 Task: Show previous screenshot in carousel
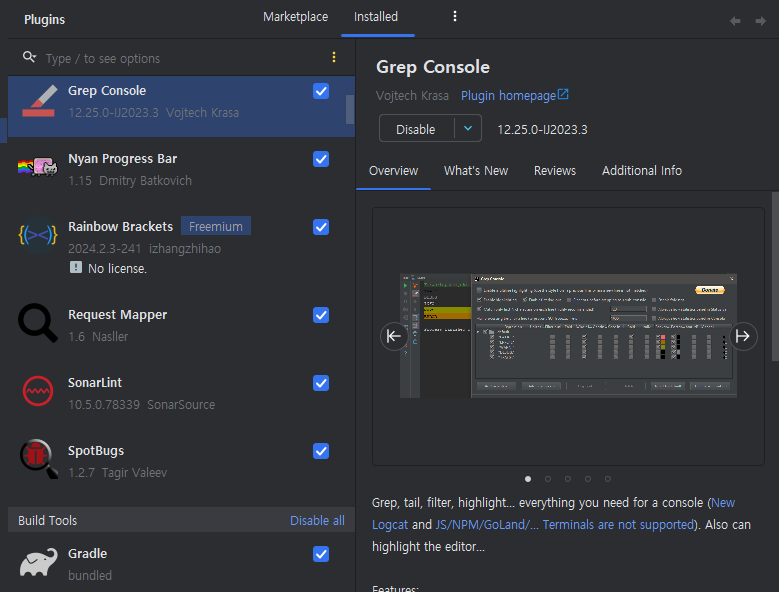click(x=394, y=336)
